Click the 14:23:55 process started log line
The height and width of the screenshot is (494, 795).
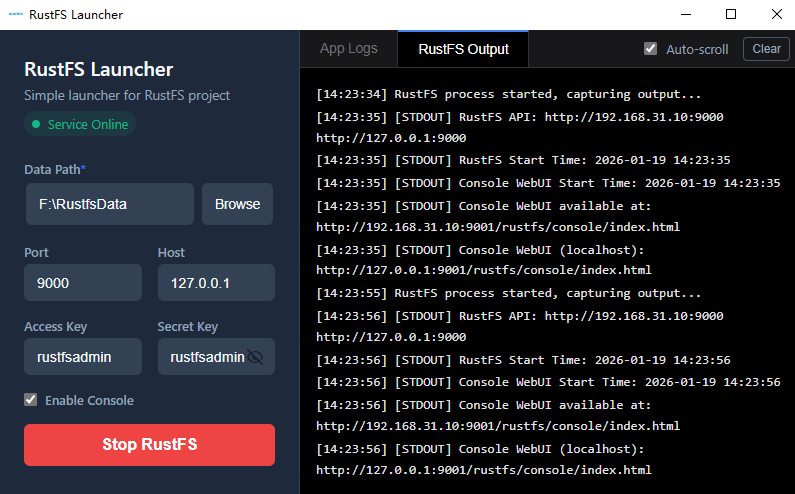508,294
